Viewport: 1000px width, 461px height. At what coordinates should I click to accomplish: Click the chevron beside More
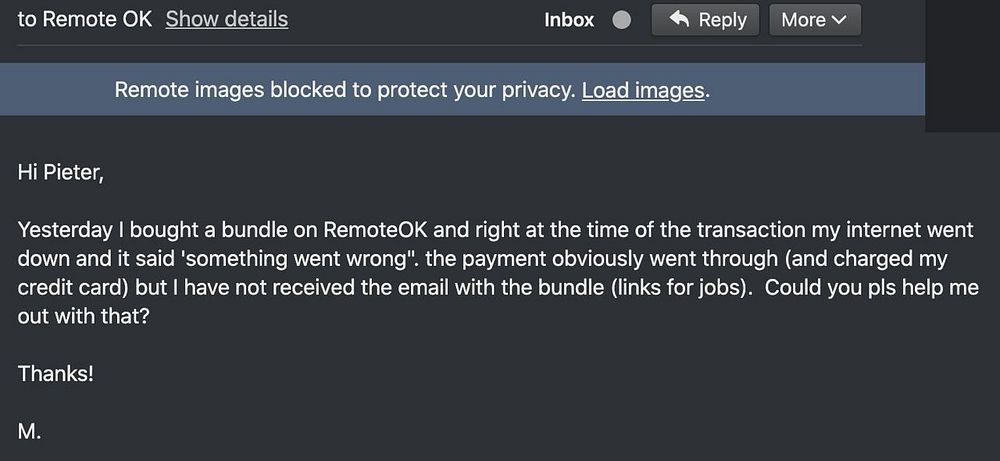pyautogui.click(x=838, y=20)
